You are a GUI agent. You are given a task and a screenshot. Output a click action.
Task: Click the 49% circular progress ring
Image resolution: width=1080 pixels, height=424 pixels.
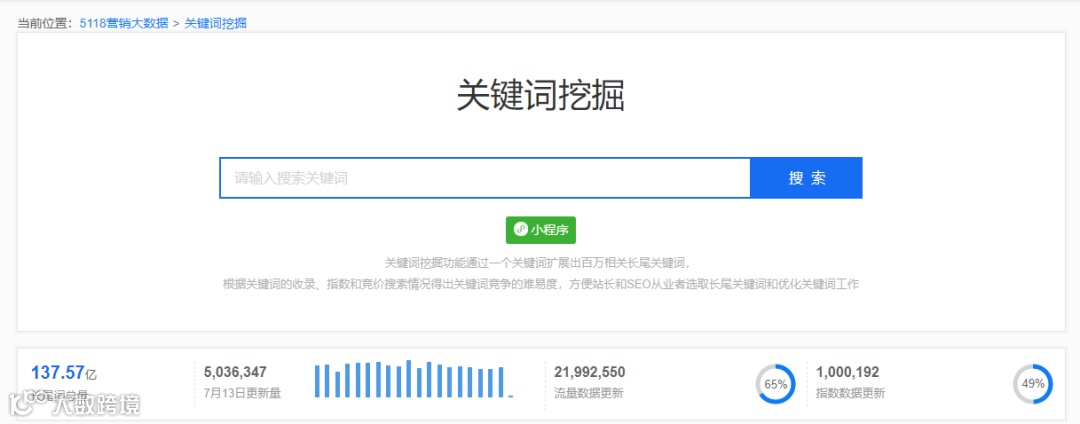[x=1032, y=384]
